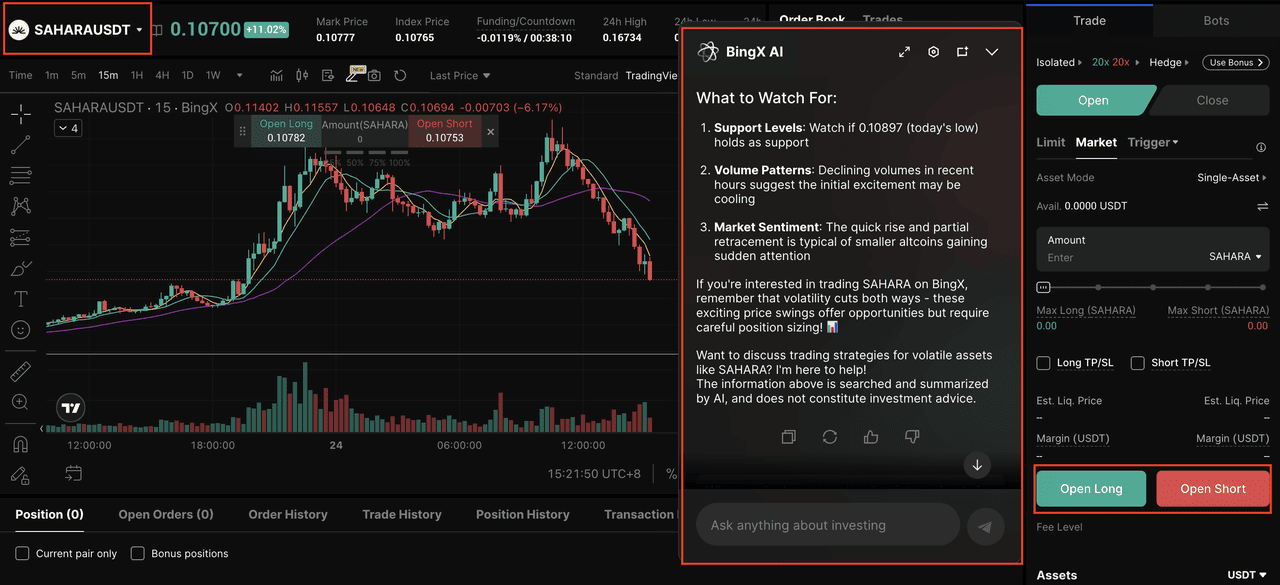Enable Long TP/SL checkbox
The image size is (1280, 585).
click(x=1044, y=363)
